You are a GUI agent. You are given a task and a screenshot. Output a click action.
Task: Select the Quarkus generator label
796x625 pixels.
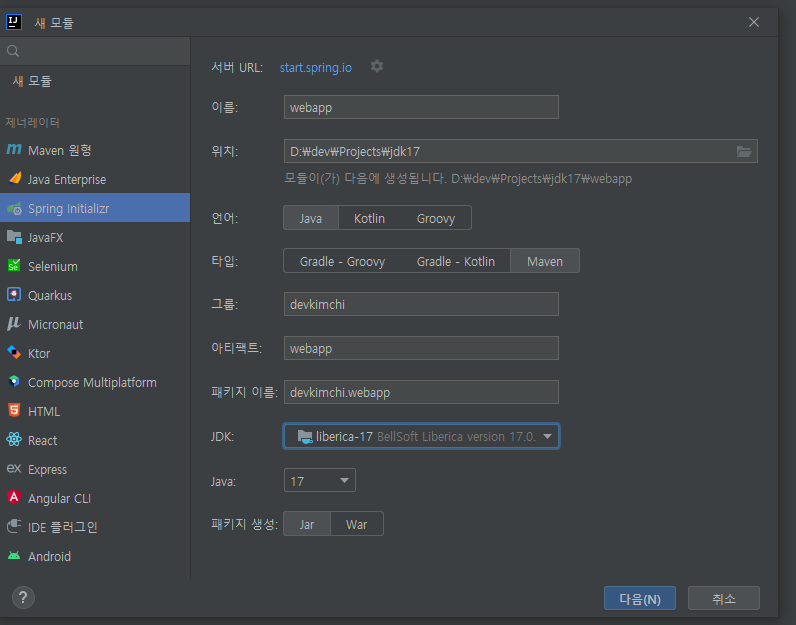click(50, 295)
